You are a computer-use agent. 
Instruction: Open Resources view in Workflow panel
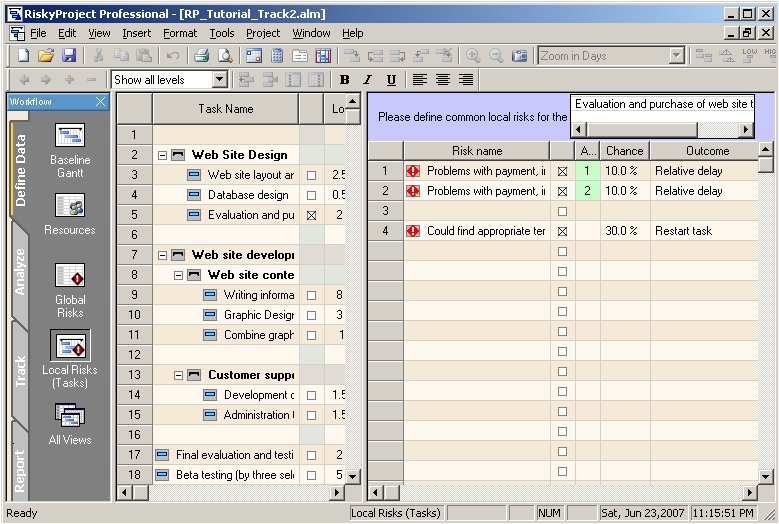tap(70, 214)
